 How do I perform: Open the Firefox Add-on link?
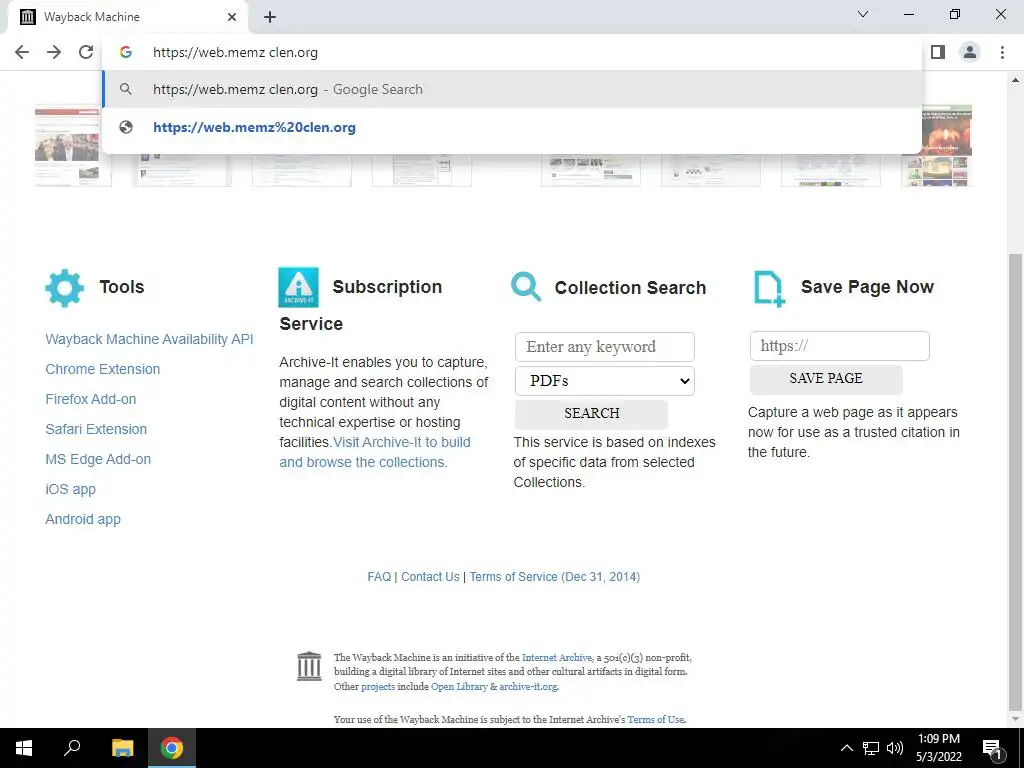click(x=91, y=399)
